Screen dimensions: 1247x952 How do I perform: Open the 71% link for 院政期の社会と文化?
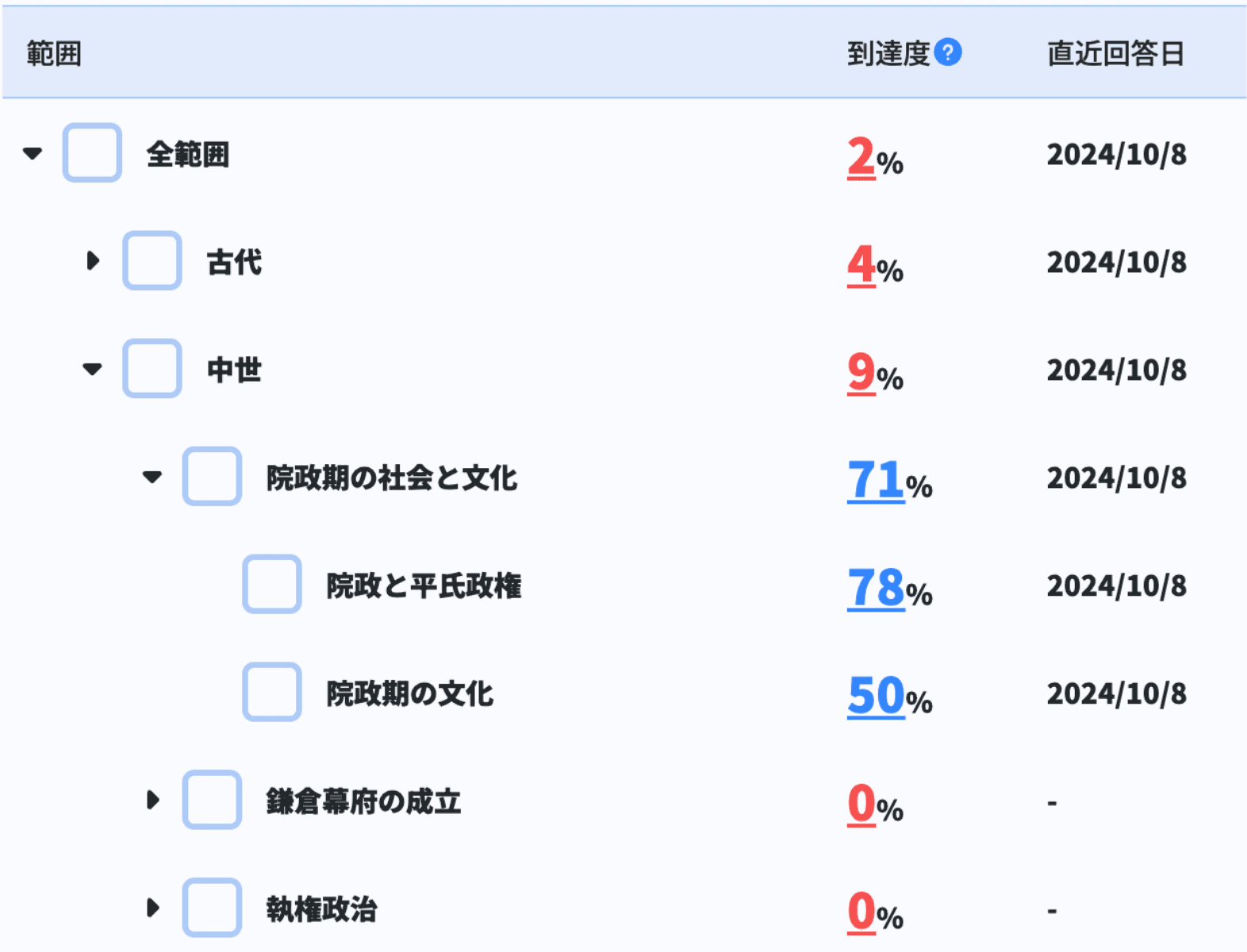[877, 478]
